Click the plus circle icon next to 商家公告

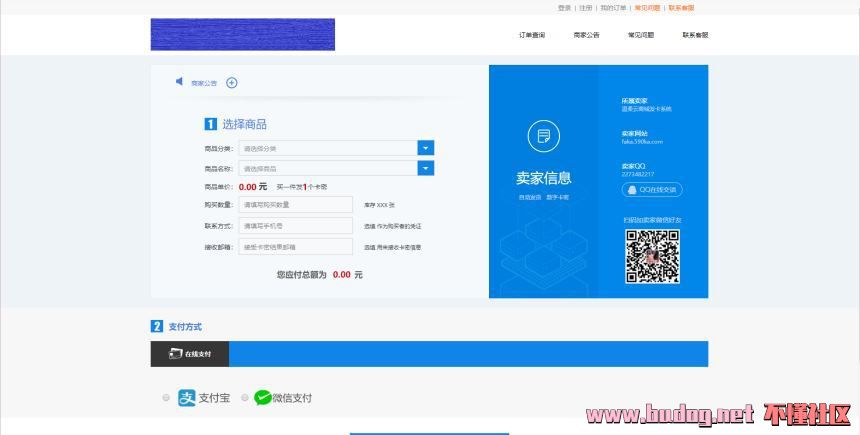click(232, 83)
